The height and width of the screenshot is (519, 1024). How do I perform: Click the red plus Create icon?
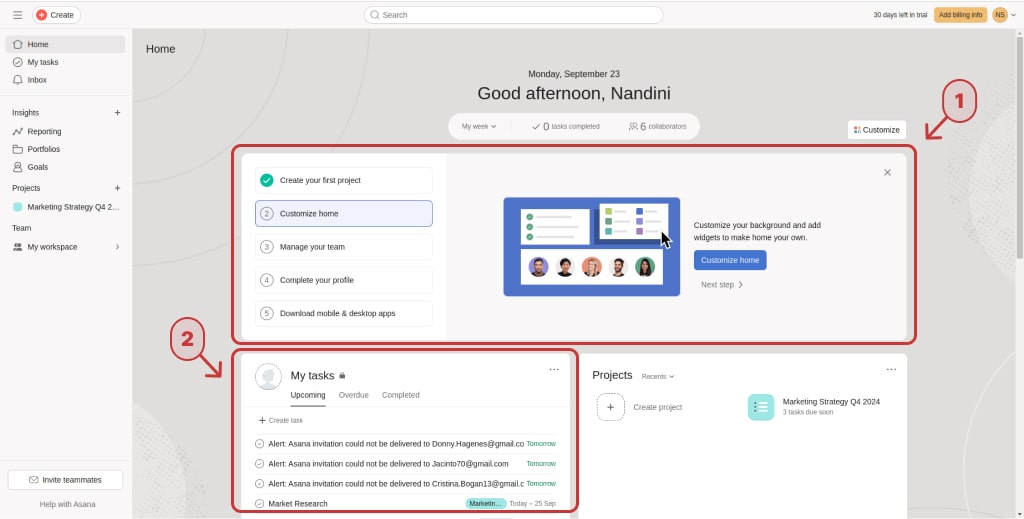click(42, 15)
